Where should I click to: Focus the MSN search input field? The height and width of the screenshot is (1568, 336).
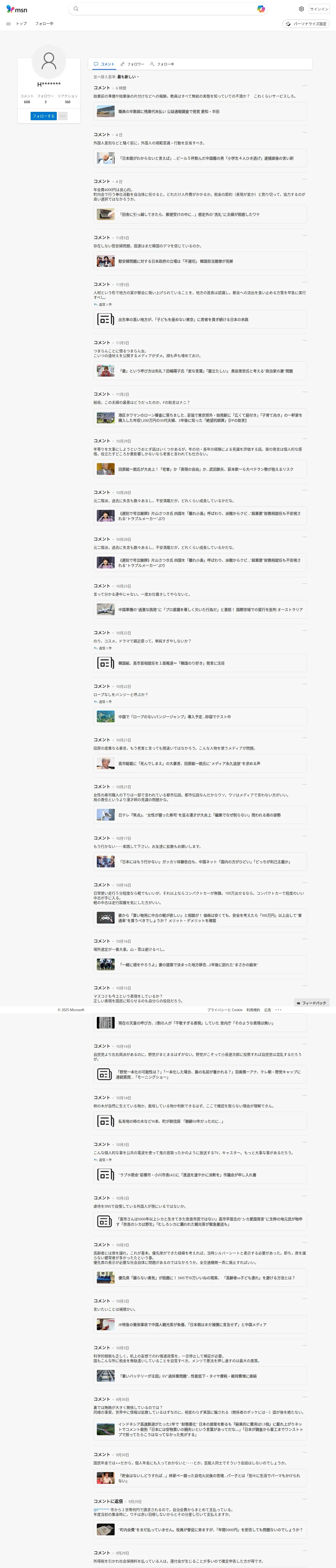pos(168,9)
